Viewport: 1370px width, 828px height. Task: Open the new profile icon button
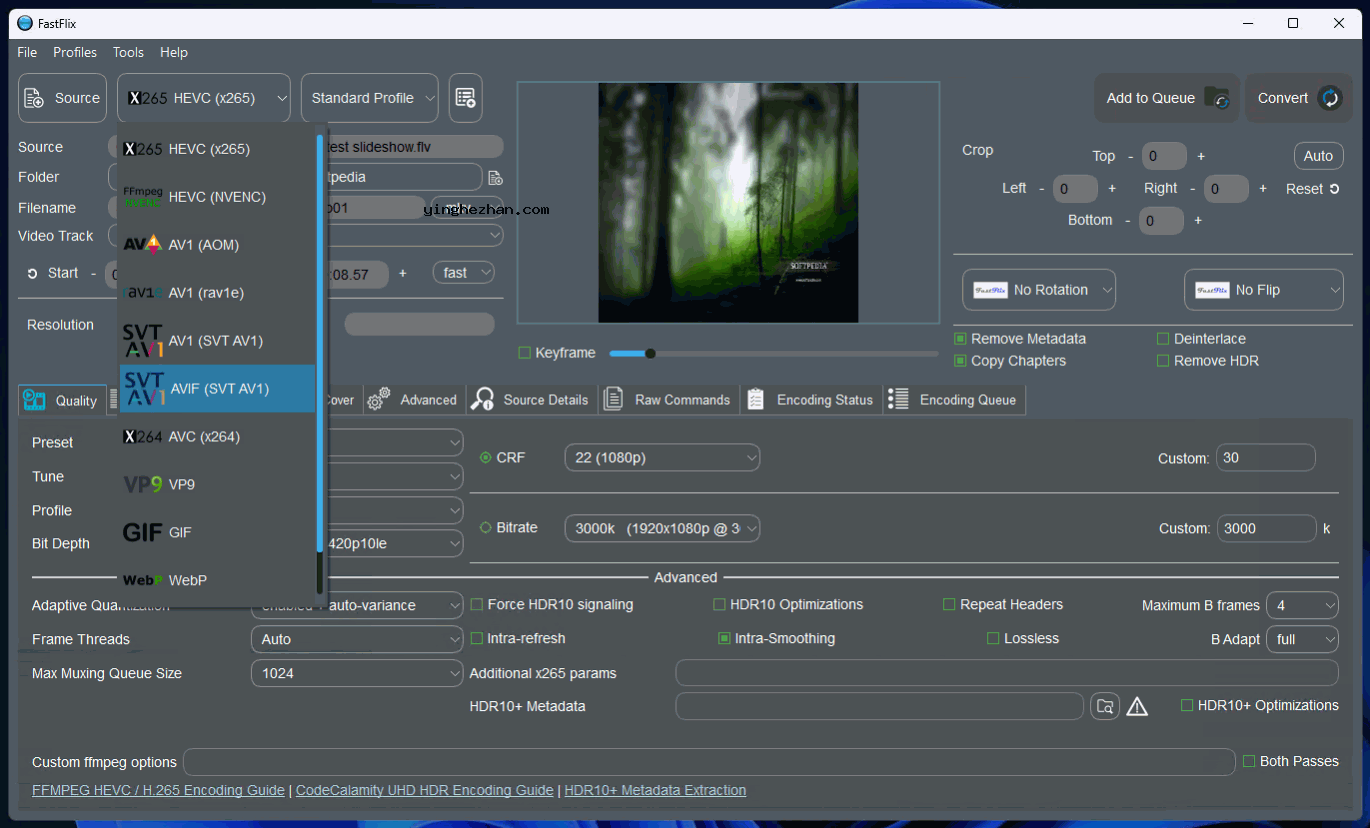point(465,98)
